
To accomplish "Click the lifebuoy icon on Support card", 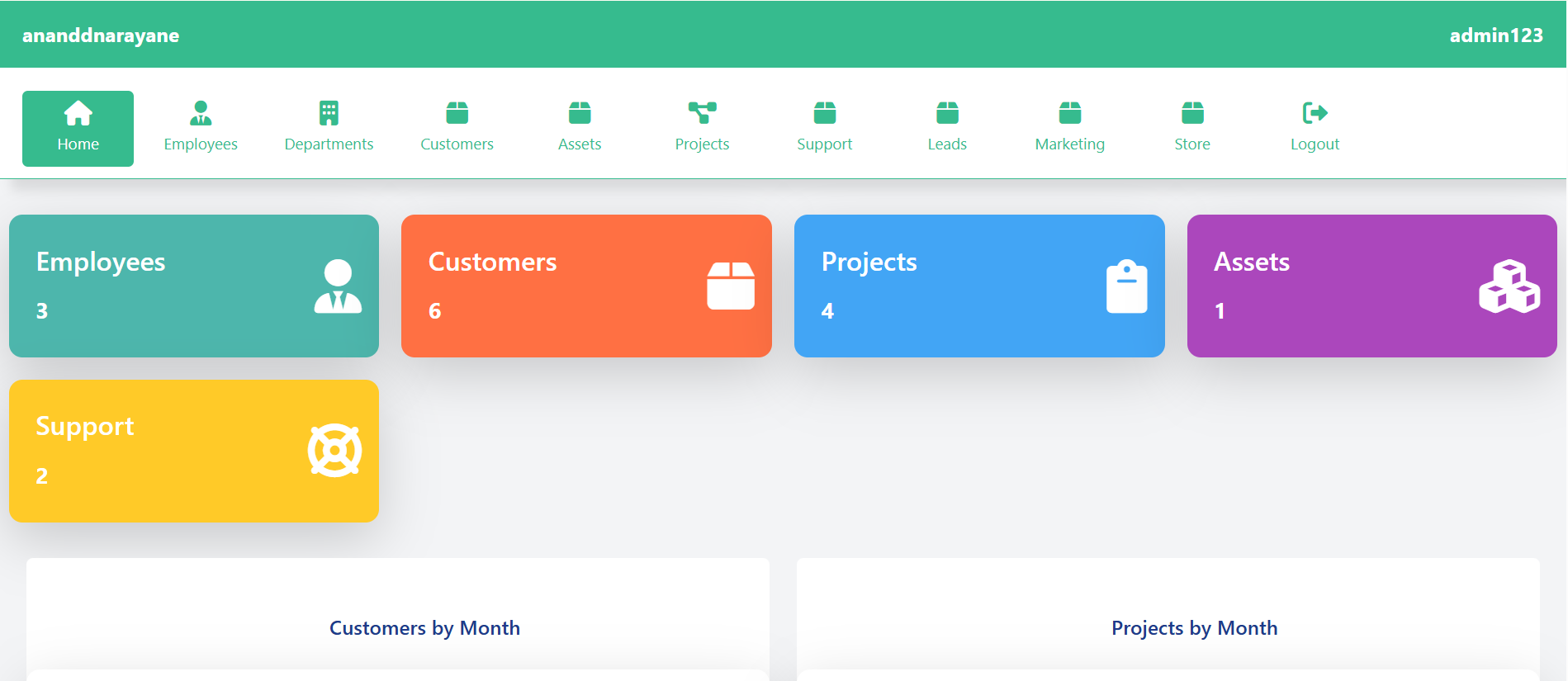I will click(x=334, y=451).
